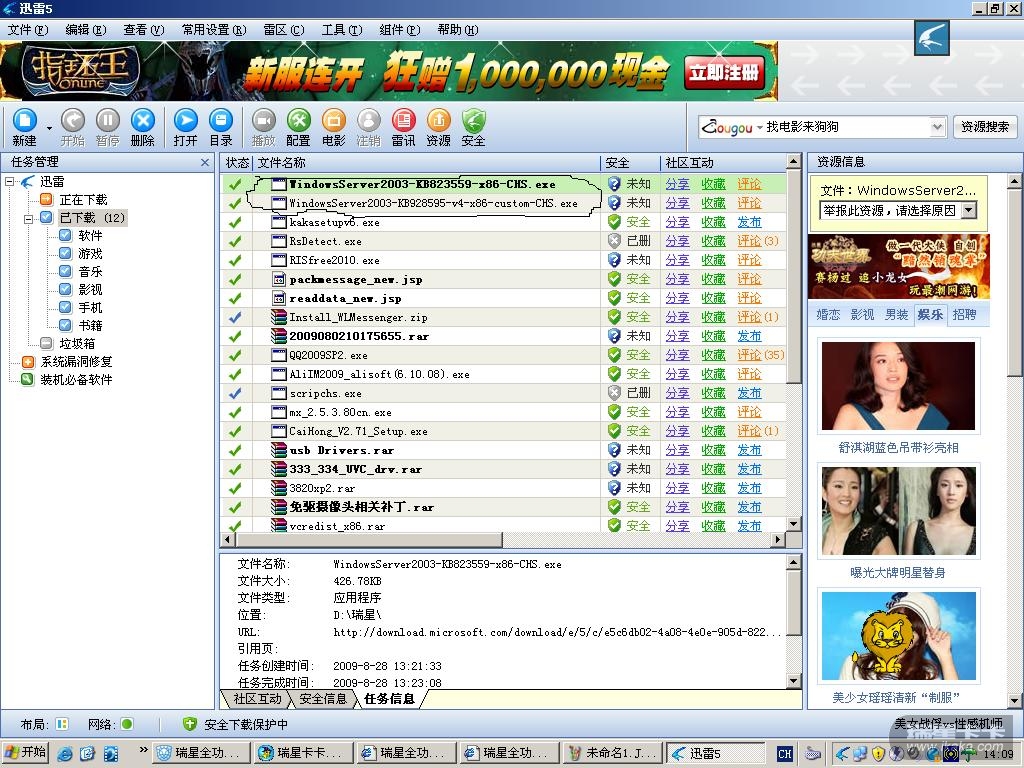
Task: Open the 雷讯 news icon
Action: pos(403,121)
